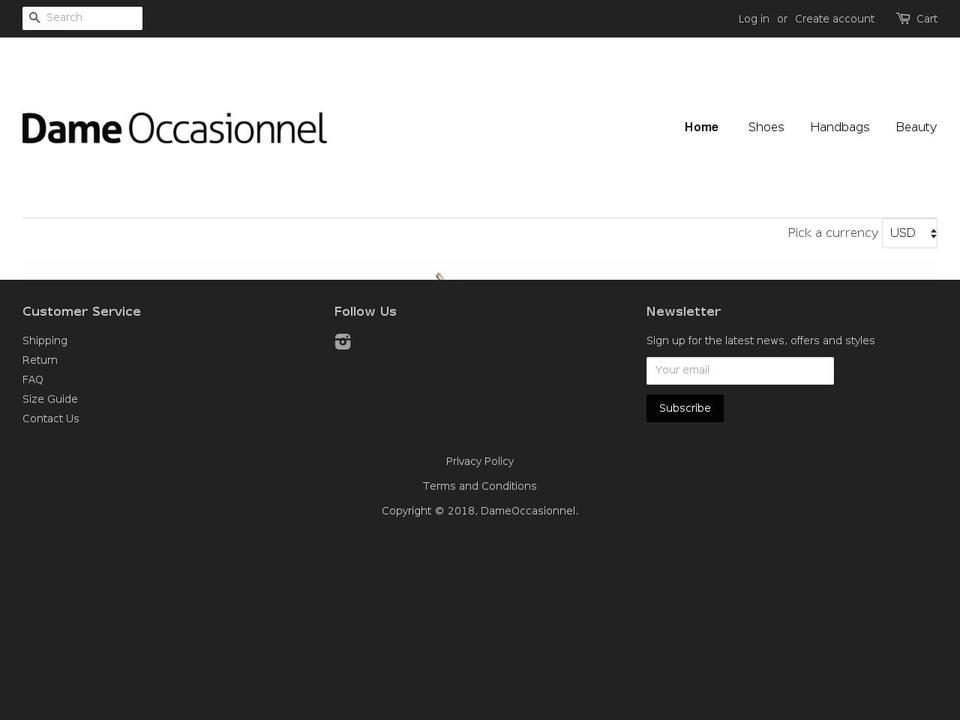Open the Privacy Policy link
Viewport: 960px width, 720px height.
[x=480, y=461]
